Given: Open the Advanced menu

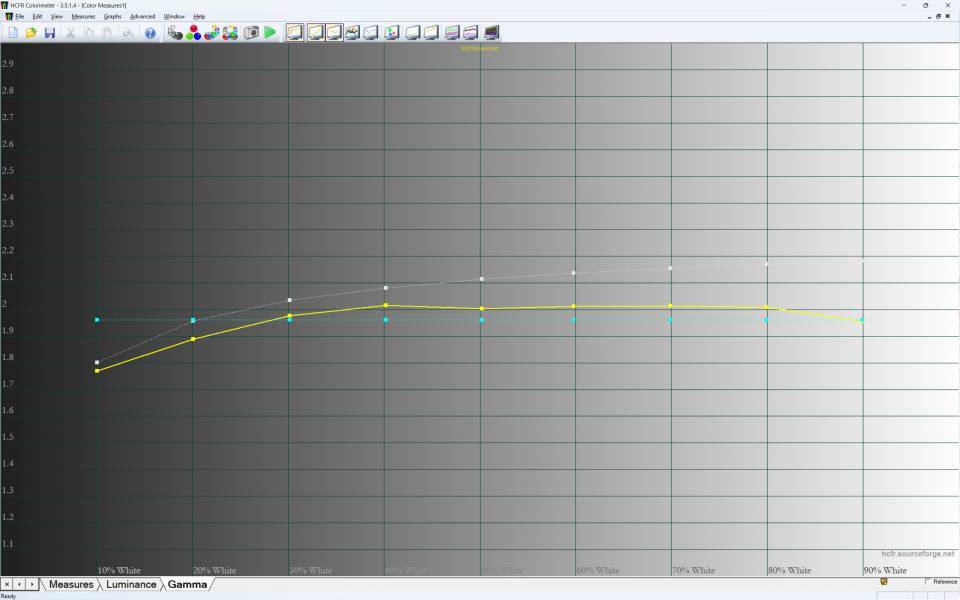Looking at the screenshot, I should point(143,17).
